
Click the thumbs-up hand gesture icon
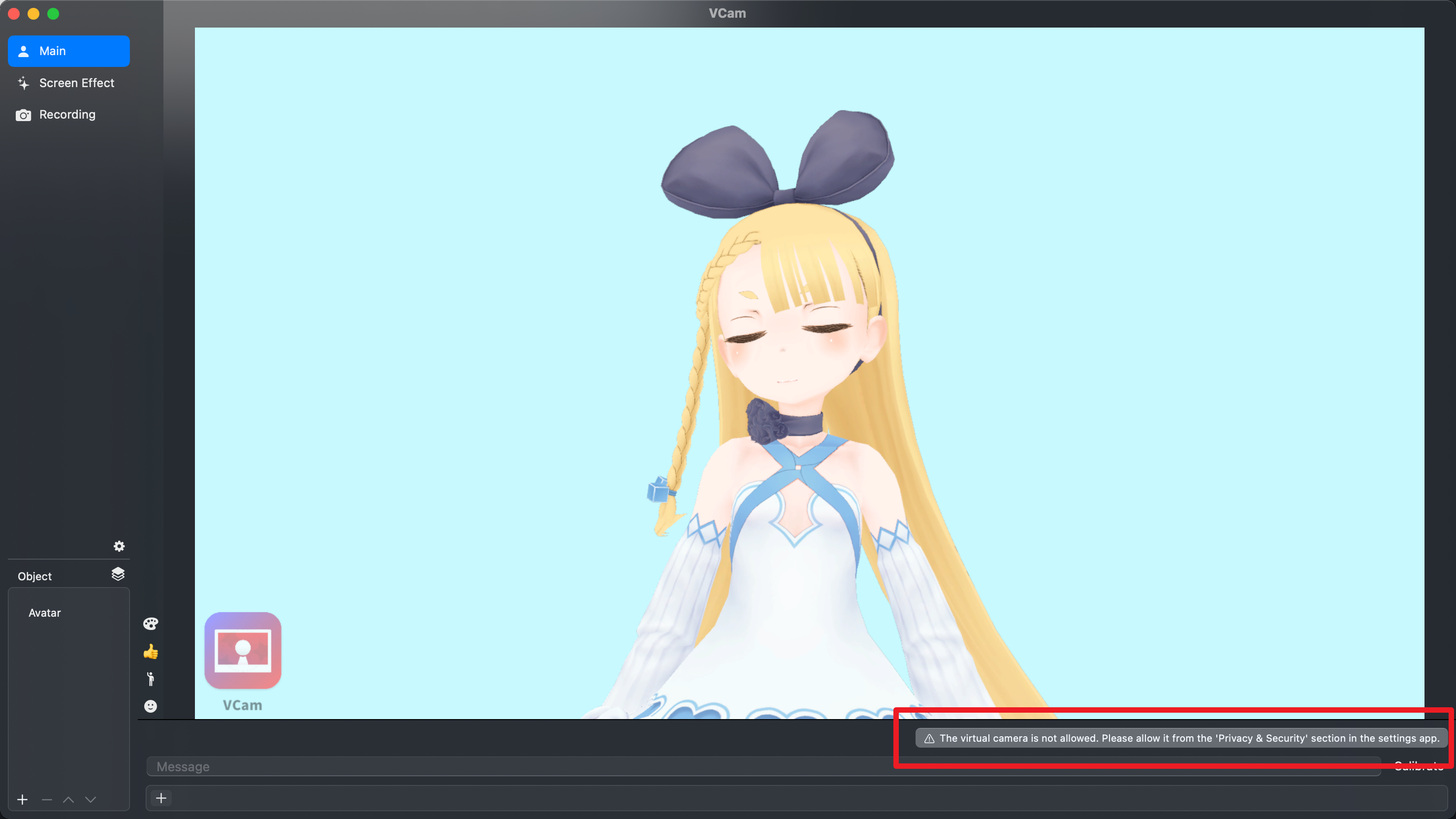tap(150, 652)
